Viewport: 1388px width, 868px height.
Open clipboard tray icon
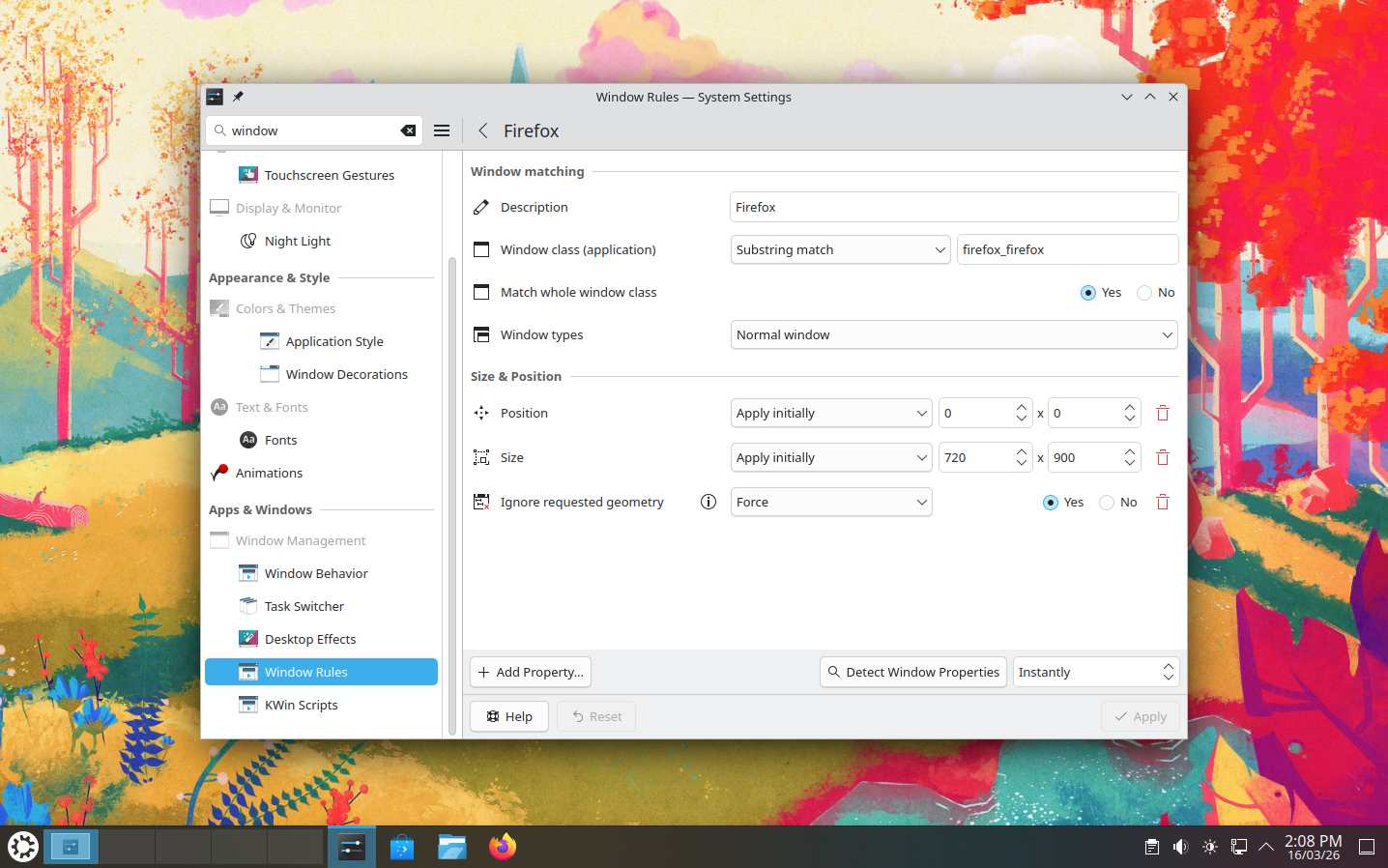point(1151,847)
